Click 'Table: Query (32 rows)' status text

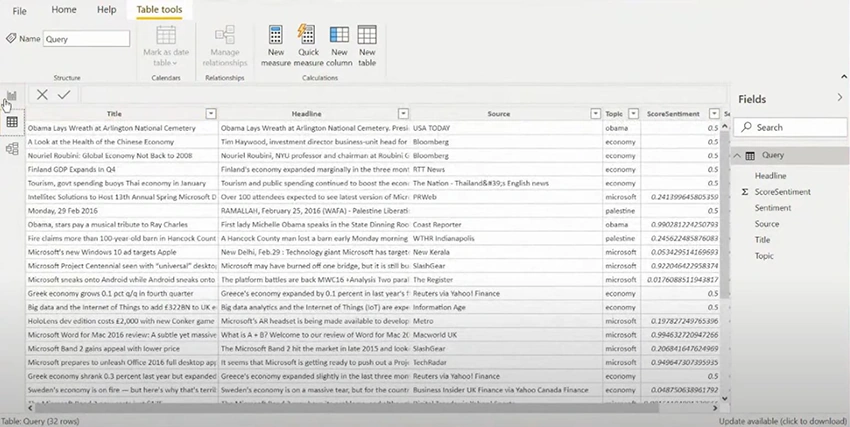coord(40,421)
